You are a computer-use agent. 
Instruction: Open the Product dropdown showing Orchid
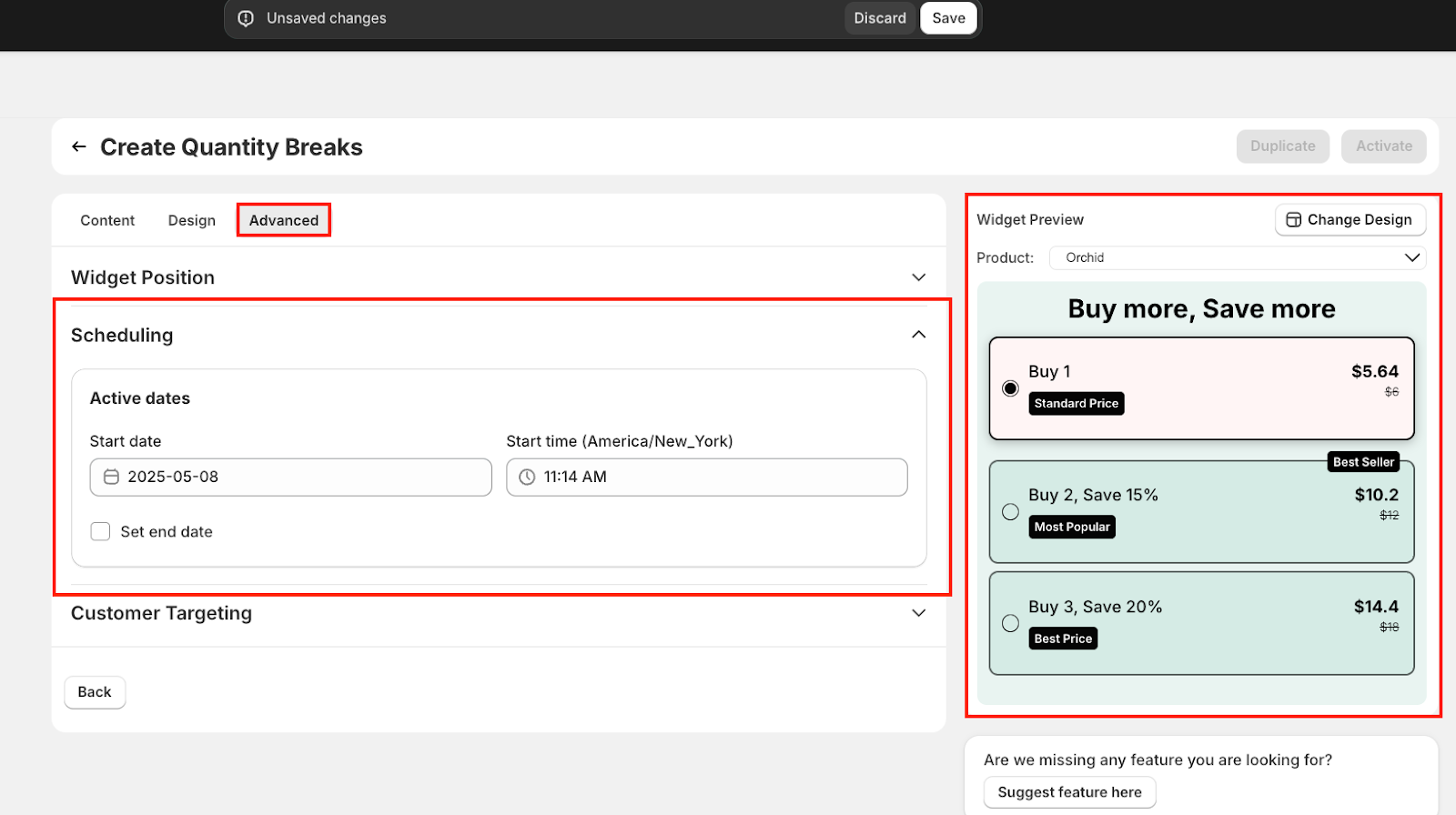tap(1237, 257)
